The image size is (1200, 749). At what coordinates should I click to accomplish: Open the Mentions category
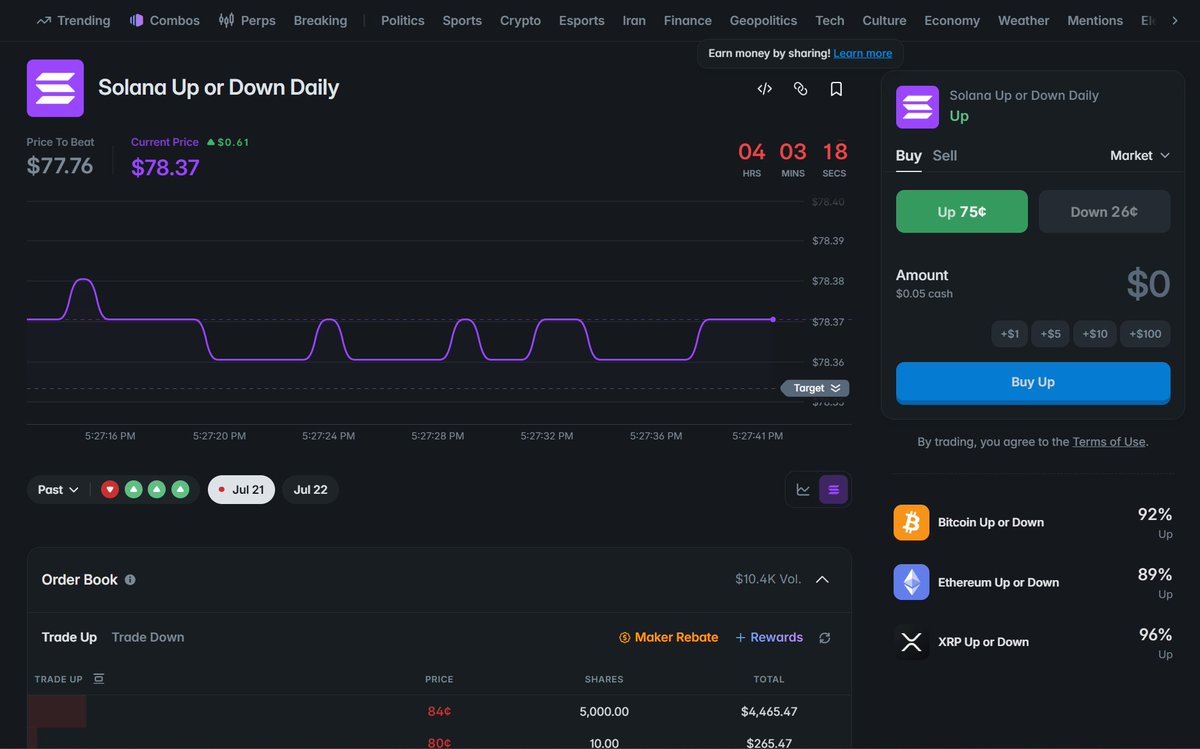tap(1095, 20)
